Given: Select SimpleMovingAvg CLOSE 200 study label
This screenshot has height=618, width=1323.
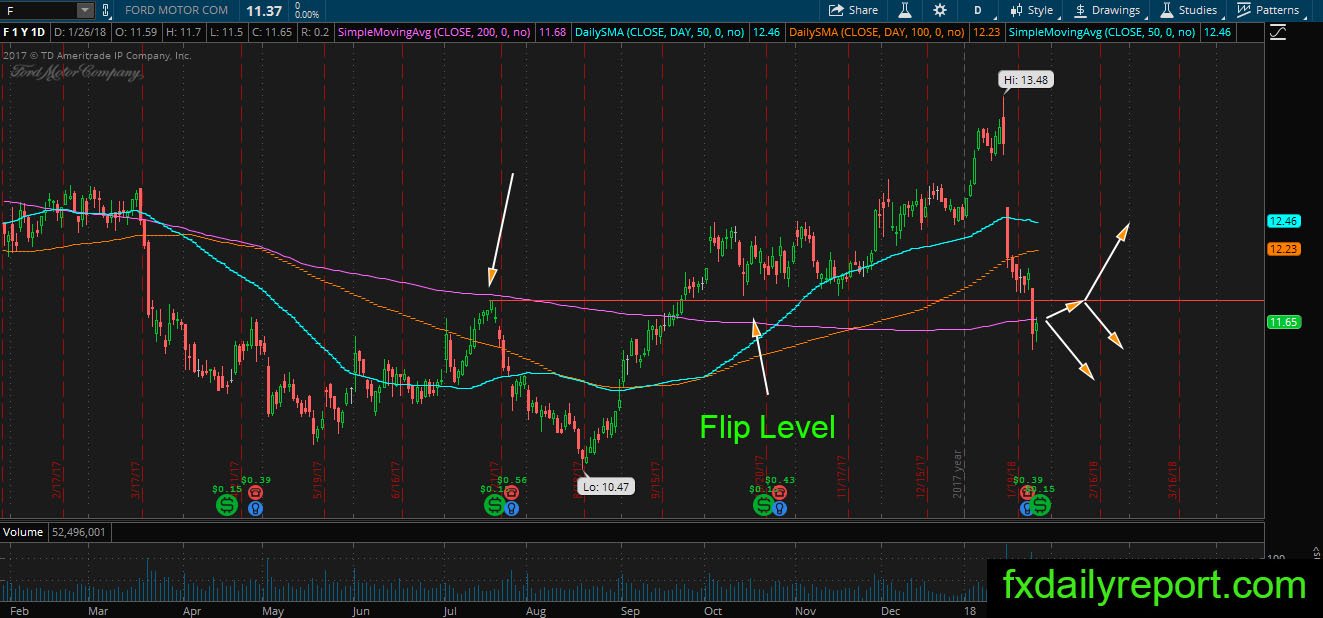Looking at the screenshot, I should coord(436,33).
